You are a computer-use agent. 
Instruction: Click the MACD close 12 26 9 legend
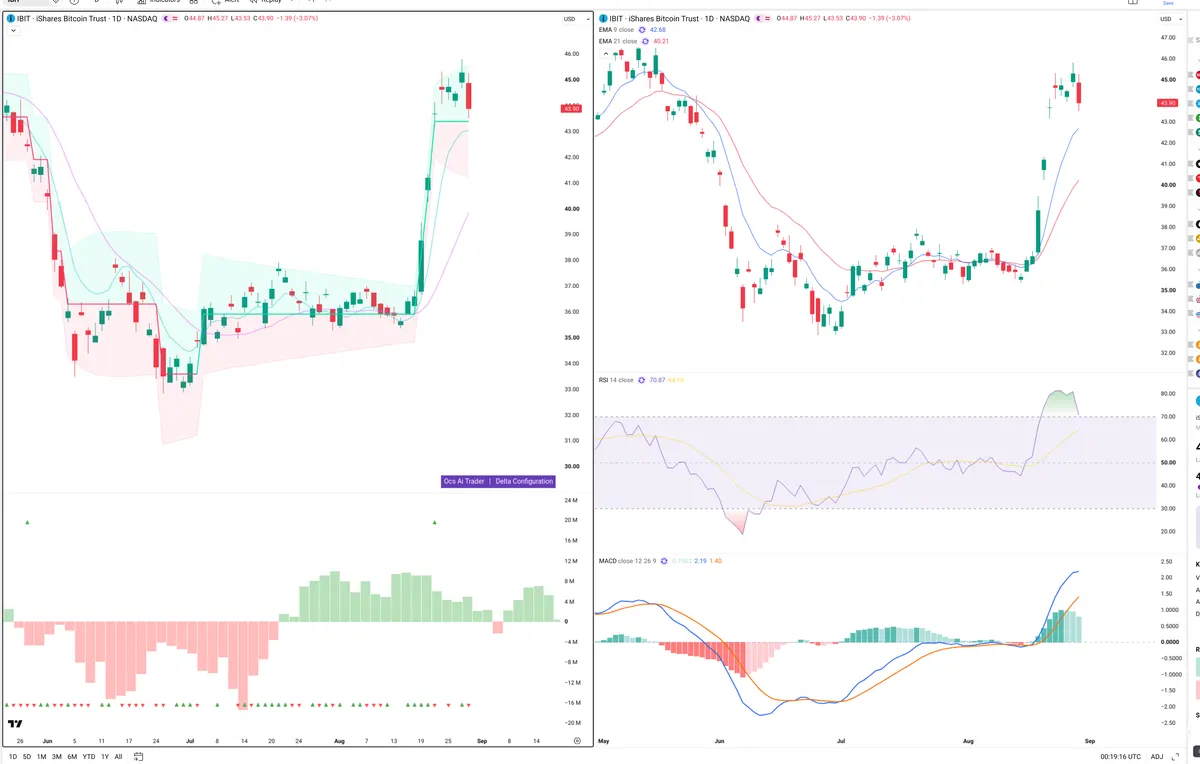(x=627, y=561)
